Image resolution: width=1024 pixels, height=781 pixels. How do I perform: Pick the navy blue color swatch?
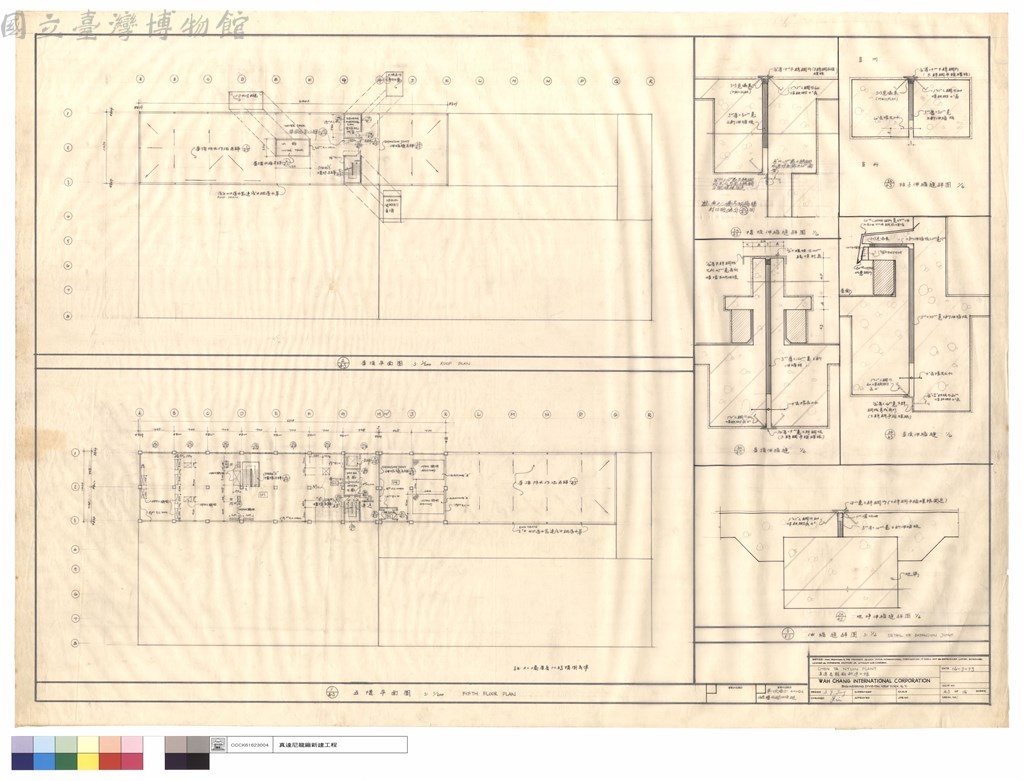[22, 761]
